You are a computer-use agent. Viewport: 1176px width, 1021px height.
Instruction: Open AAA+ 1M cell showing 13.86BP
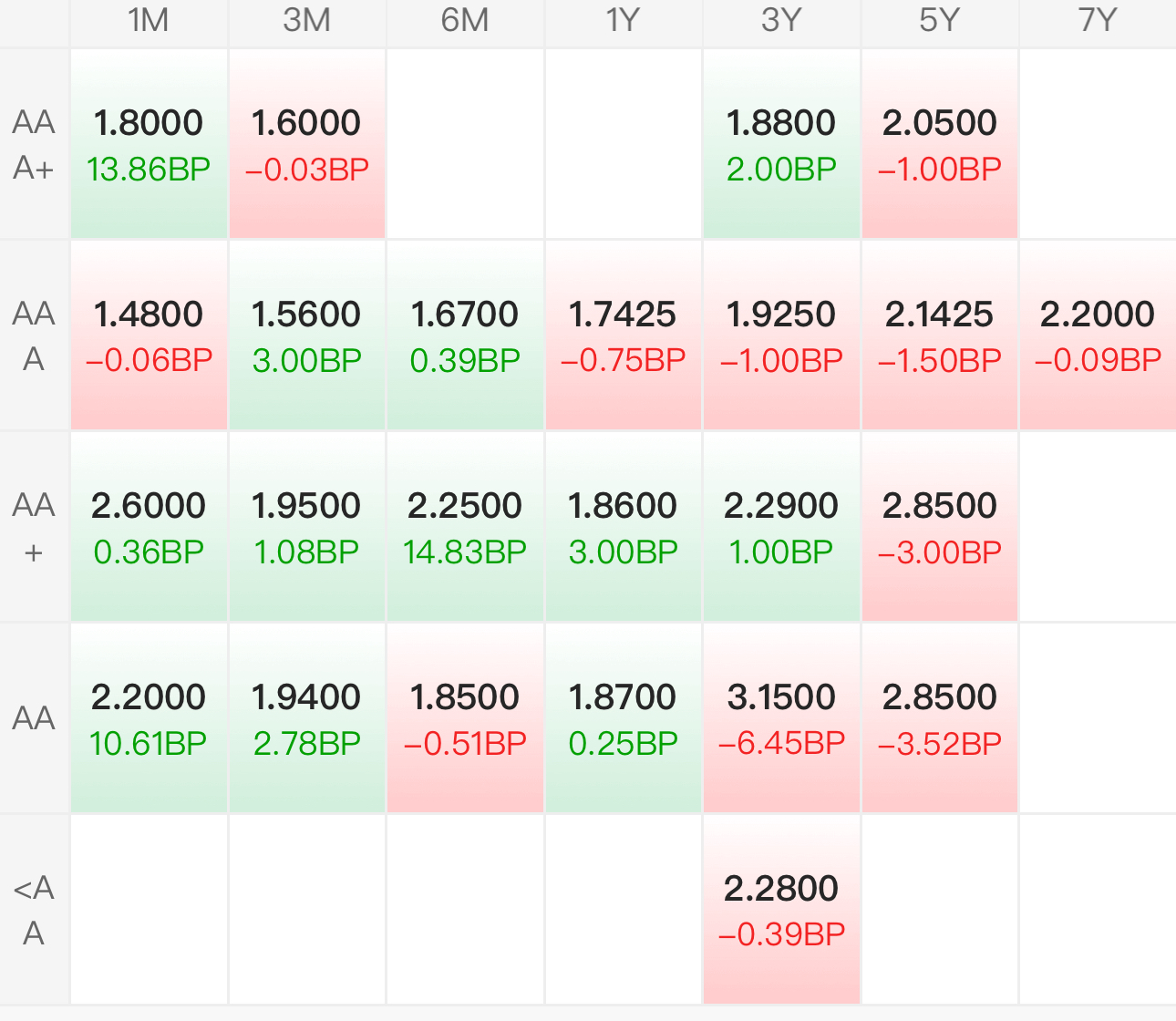pyautogui.click(x=149, y=144)
